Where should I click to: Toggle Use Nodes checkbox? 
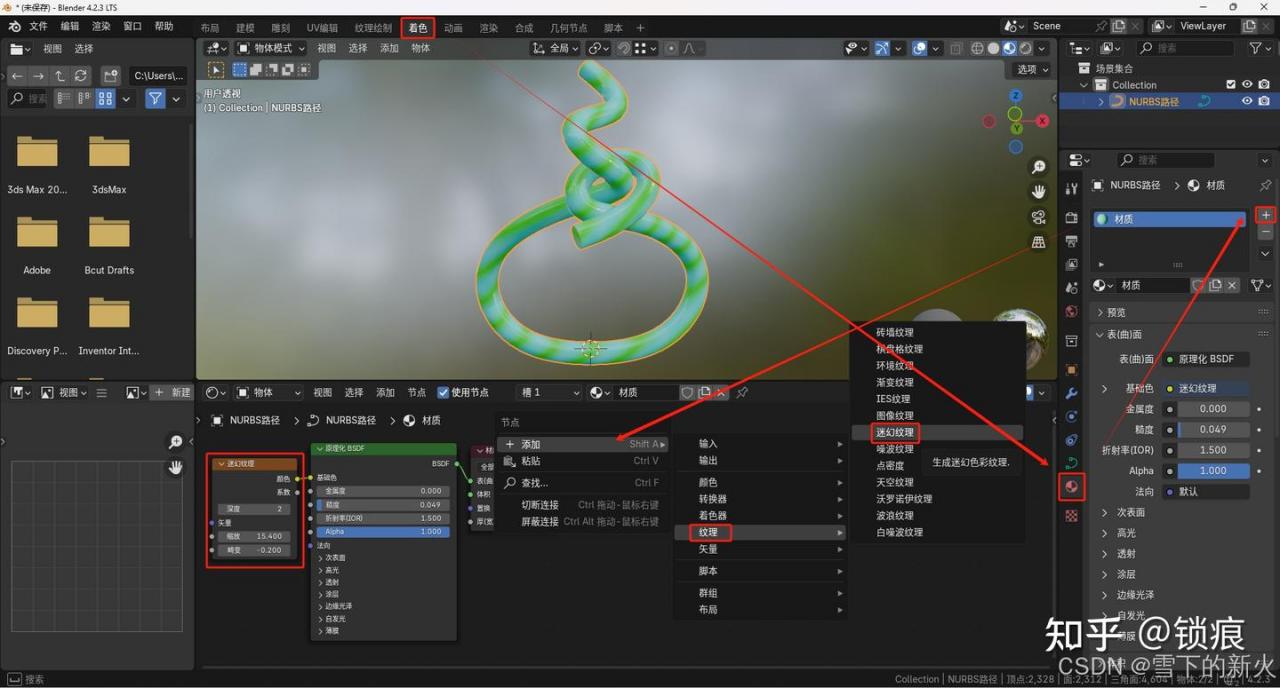pos(443,393)
